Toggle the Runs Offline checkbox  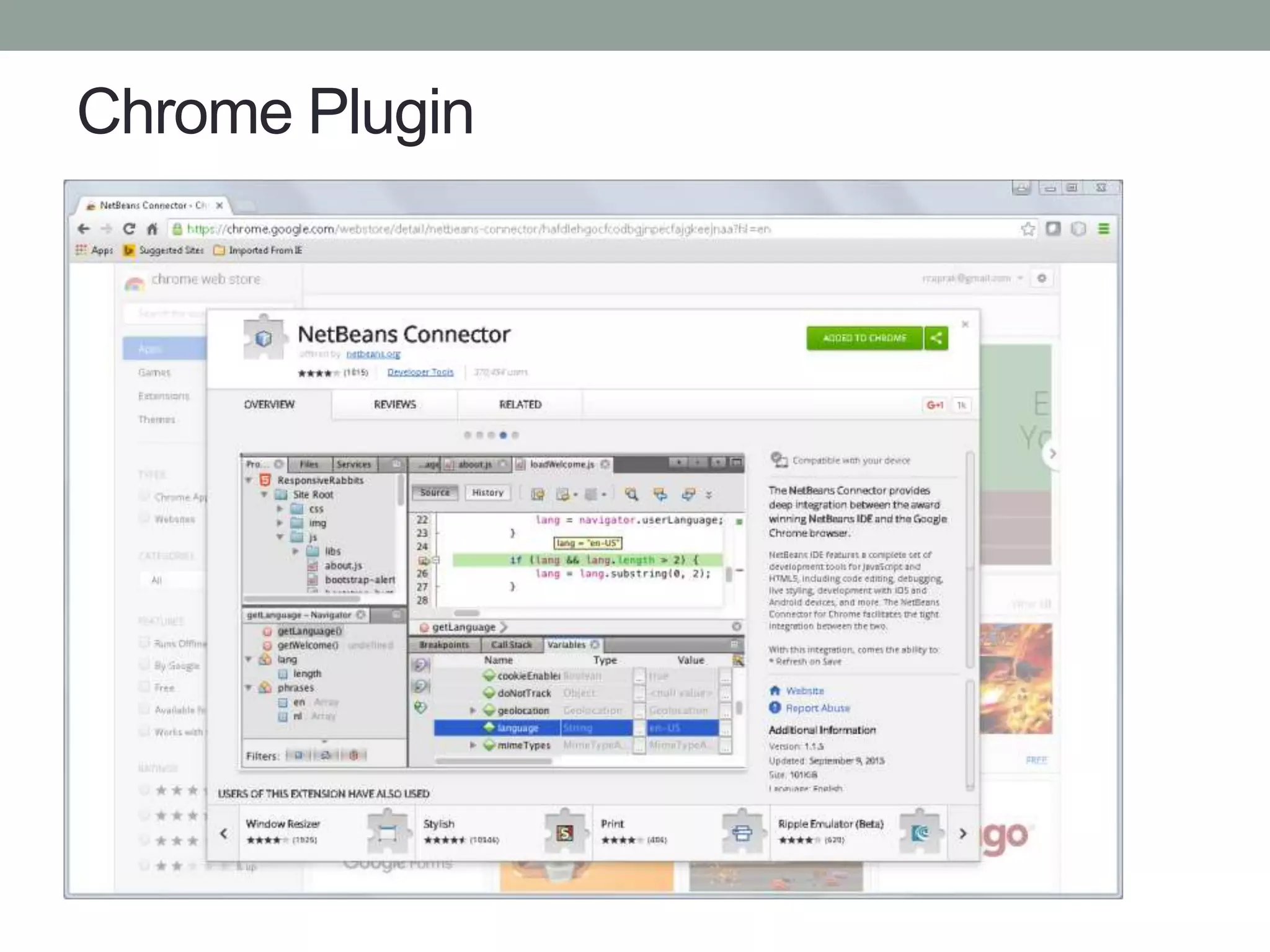(x=144, y=642)
